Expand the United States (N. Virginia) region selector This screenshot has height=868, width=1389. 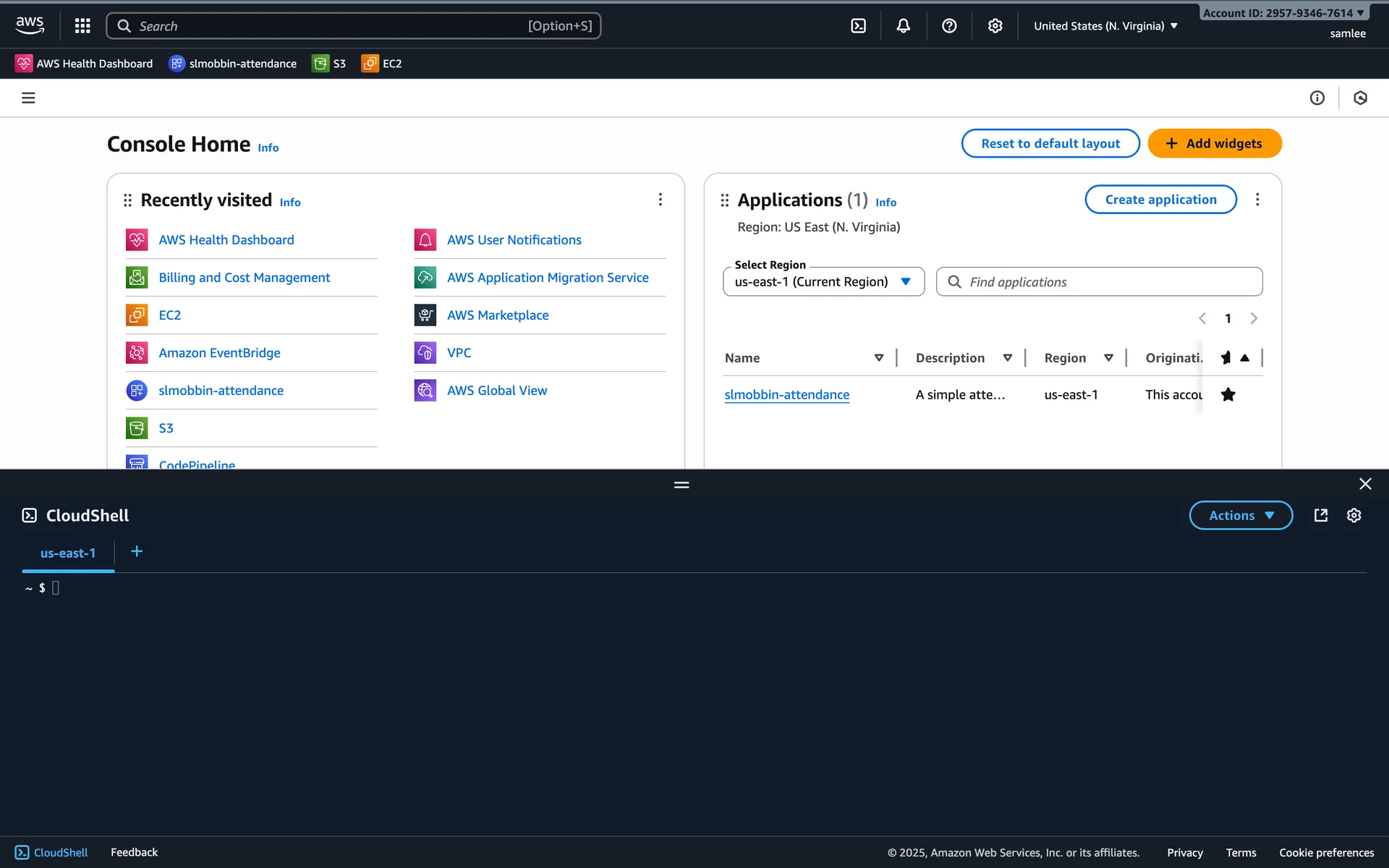(1105, 26)
